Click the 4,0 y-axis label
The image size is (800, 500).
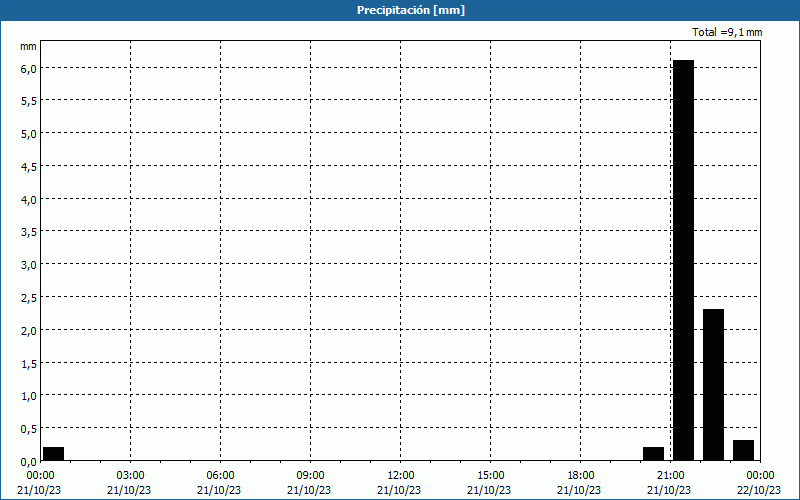[x=29, y=200]
